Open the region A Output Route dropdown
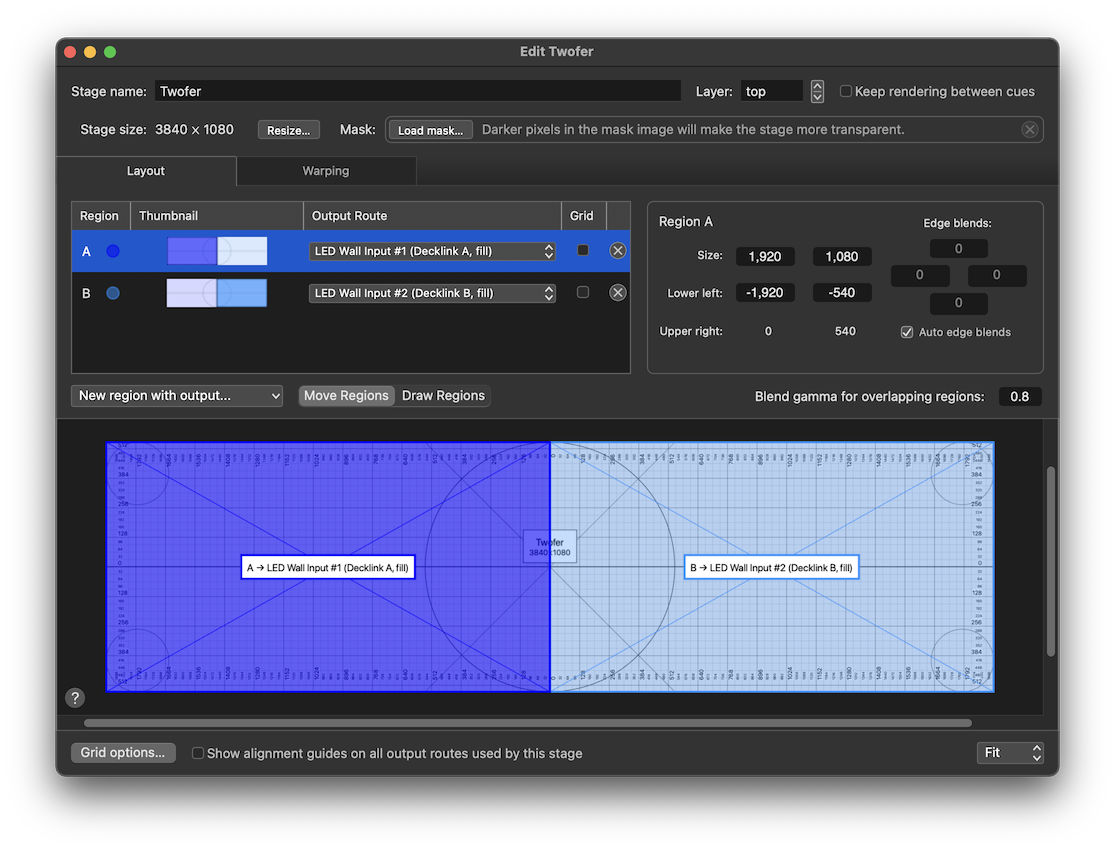 point(432,251)
